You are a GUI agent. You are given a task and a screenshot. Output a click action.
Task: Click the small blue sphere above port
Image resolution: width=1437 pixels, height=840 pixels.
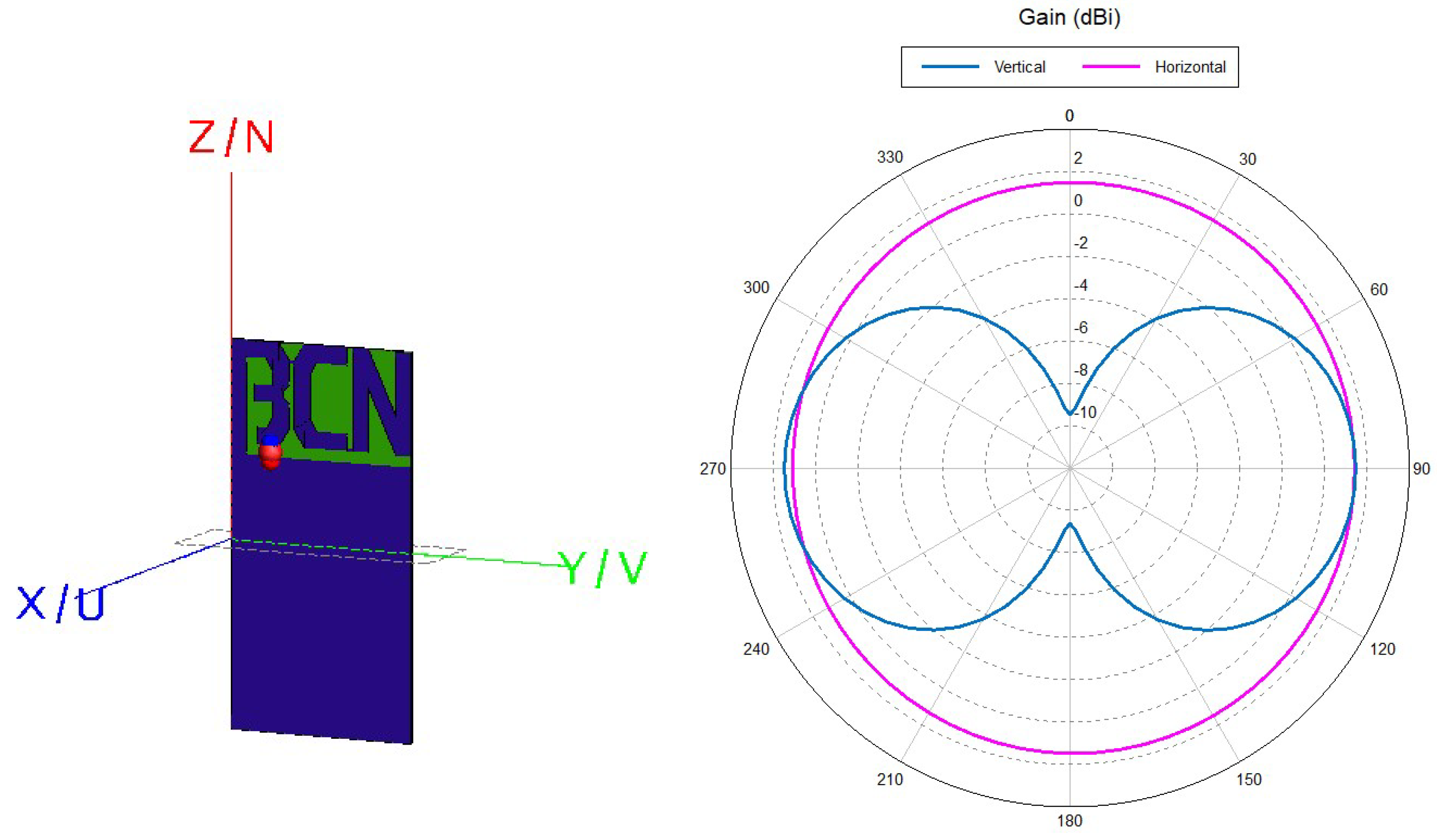(x=270, y=440)
